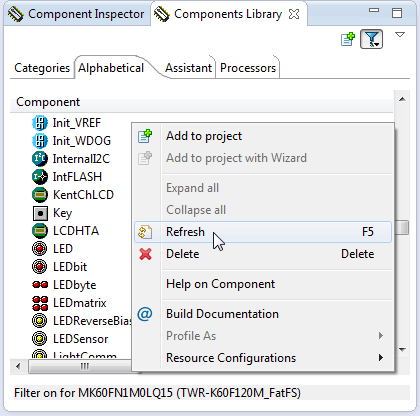The height and width of the screenshot is (416, 420).
Task: Select the LEDmatrix component row
Action: (x=80, y=303)
